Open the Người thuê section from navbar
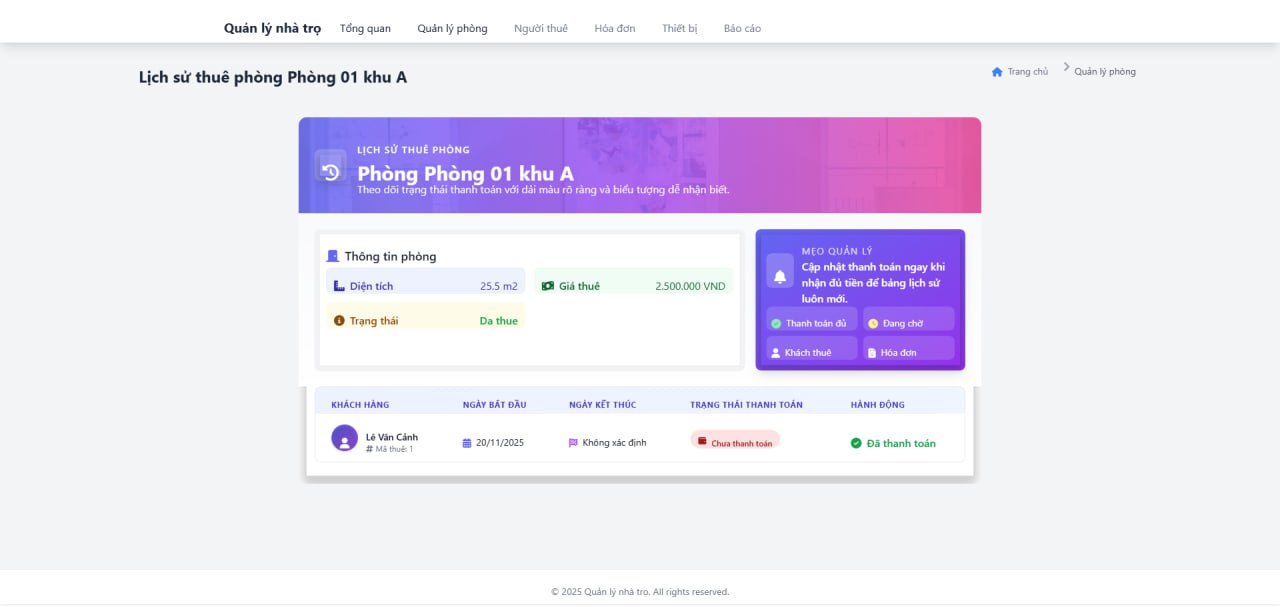 tap(541, 28)
